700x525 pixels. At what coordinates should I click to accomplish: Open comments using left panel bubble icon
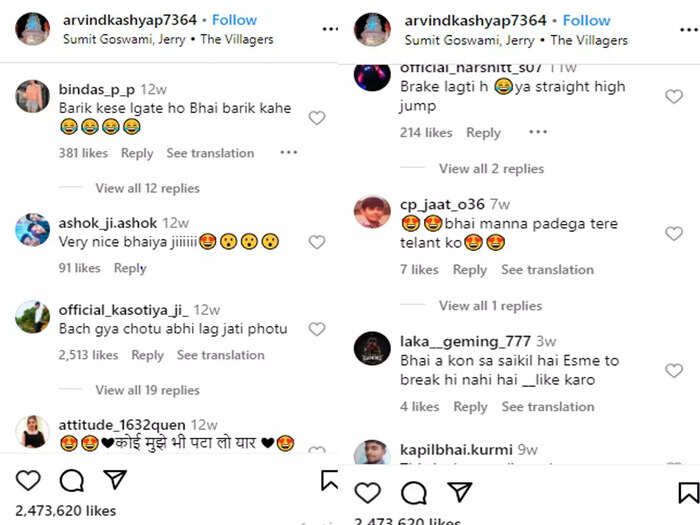pyautogui.click(x=72, y=481)
